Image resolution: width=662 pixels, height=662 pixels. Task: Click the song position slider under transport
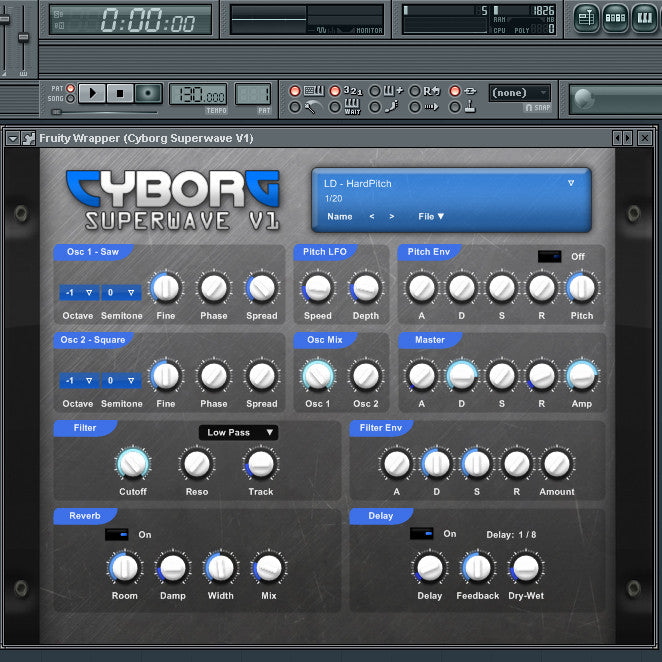coord(103,112)
